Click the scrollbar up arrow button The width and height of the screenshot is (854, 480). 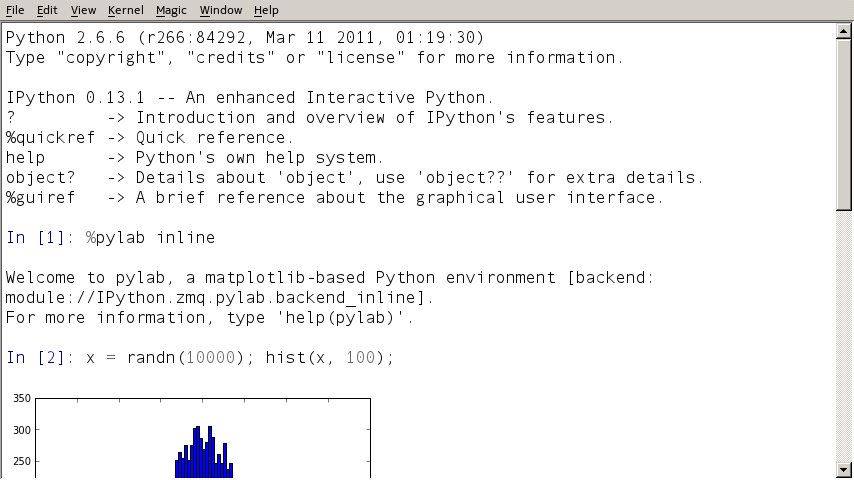843,32
